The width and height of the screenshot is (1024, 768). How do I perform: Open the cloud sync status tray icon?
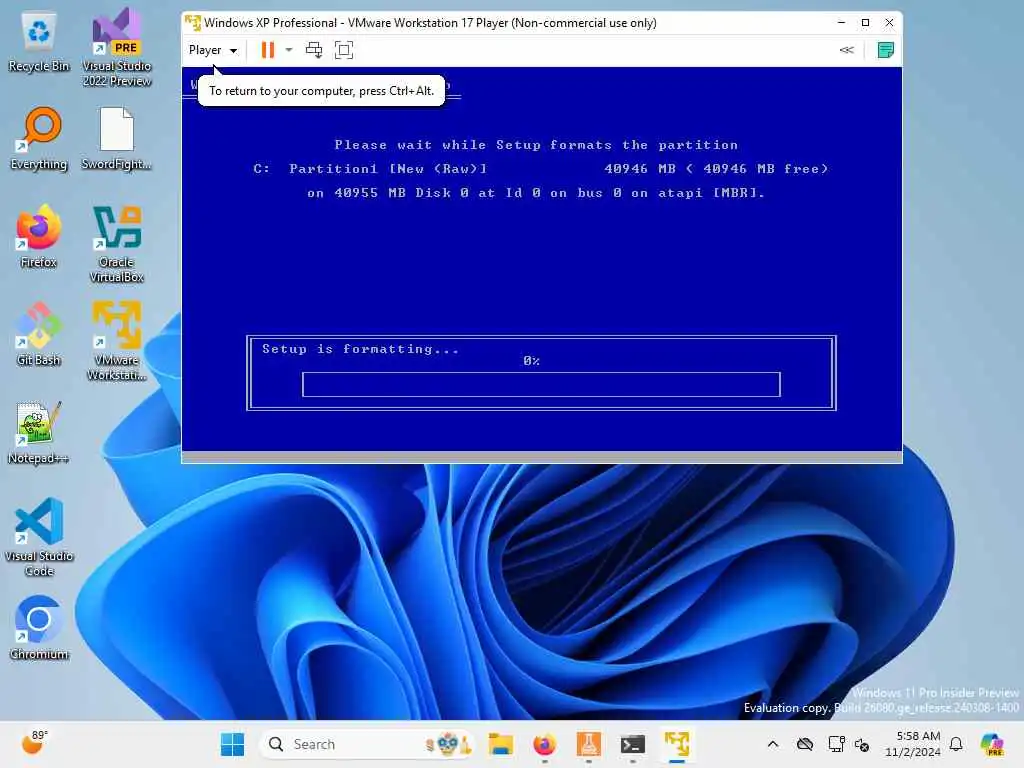click(x=805, y=744)
